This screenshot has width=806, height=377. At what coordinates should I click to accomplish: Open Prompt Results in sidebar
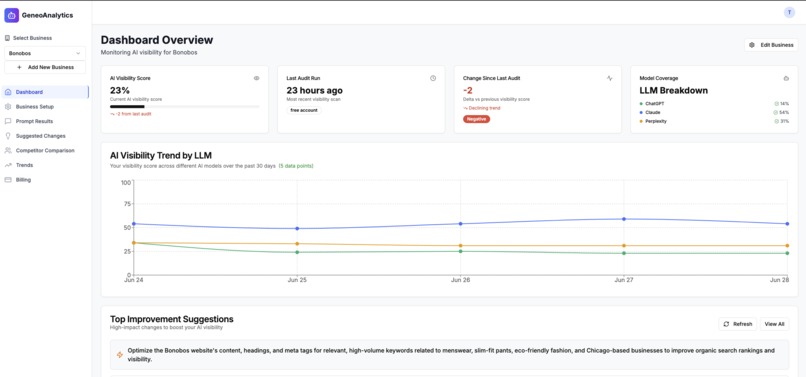tap(45, 121)
